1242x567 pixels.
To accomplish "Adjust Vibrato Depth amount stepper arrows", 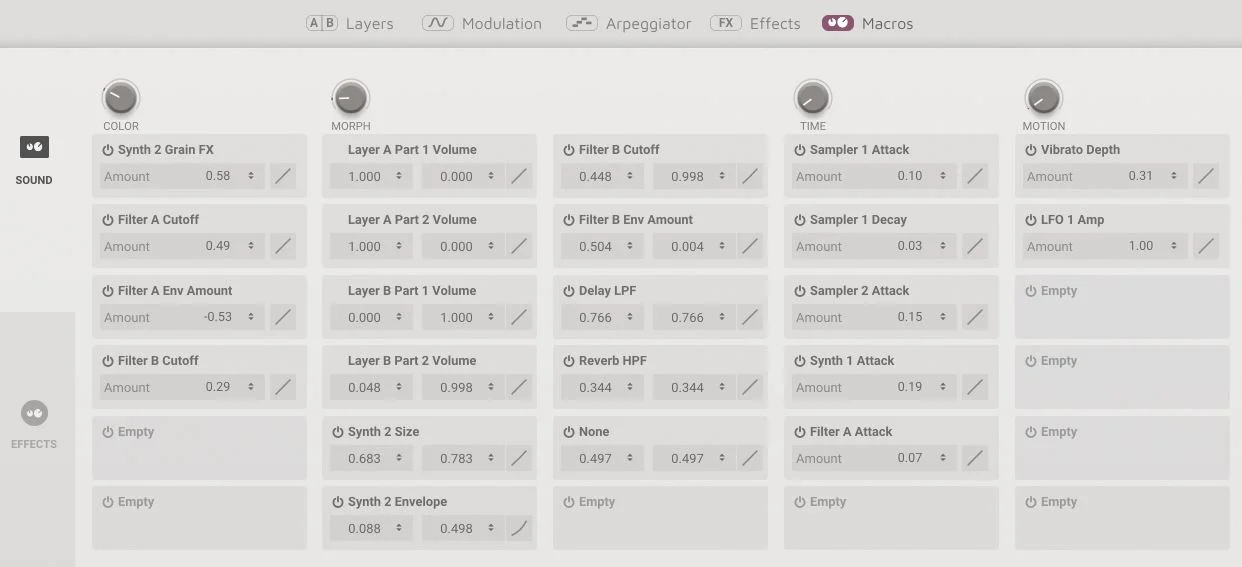I will [1174, 176].
